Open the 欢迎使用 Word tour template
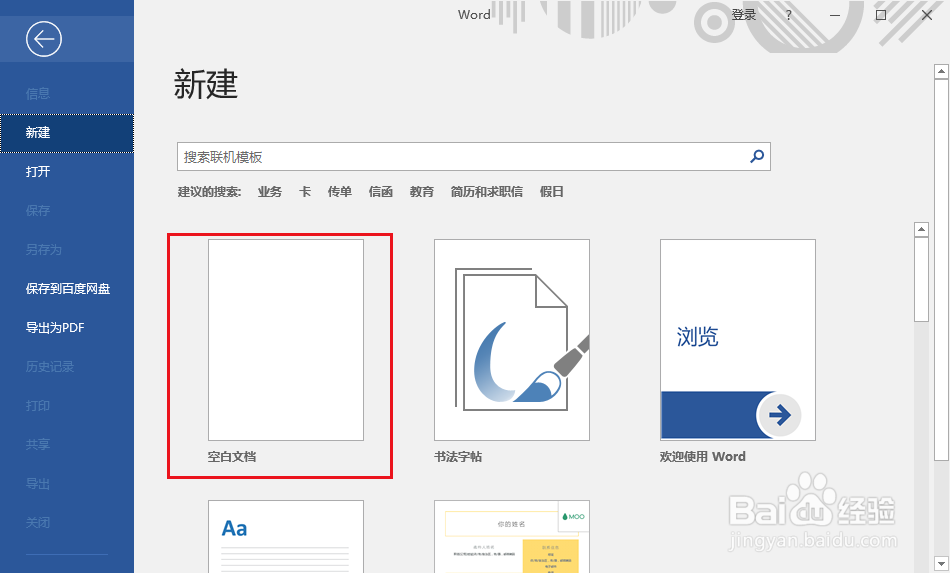The height and width of the screenshot is (573, 950). (738, 340)
